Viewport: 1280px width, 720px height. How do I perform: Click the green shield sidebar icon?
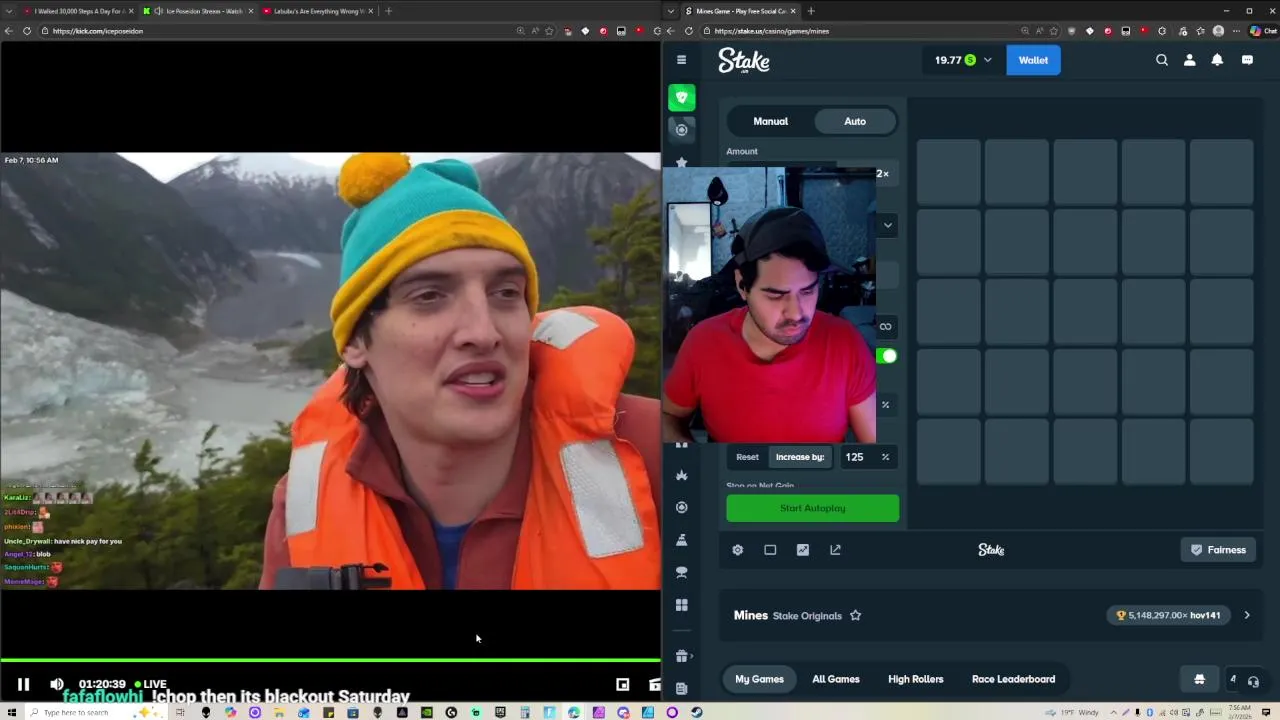click(682, 97)
